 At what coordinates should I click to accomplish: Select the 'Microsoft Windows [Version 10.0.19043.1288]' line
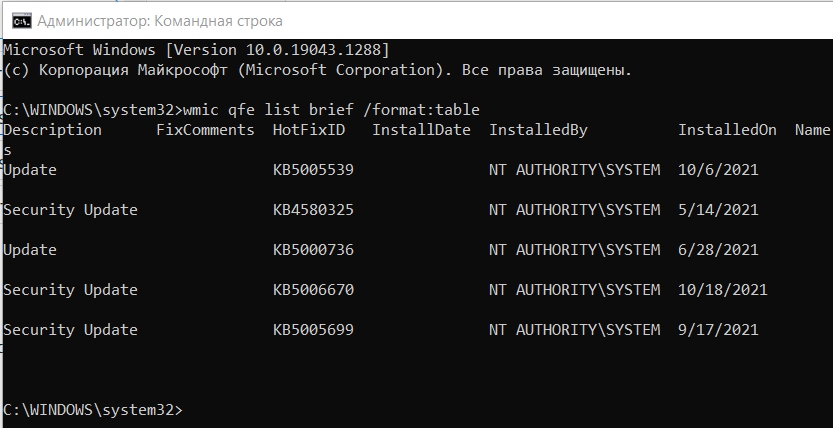197,50
